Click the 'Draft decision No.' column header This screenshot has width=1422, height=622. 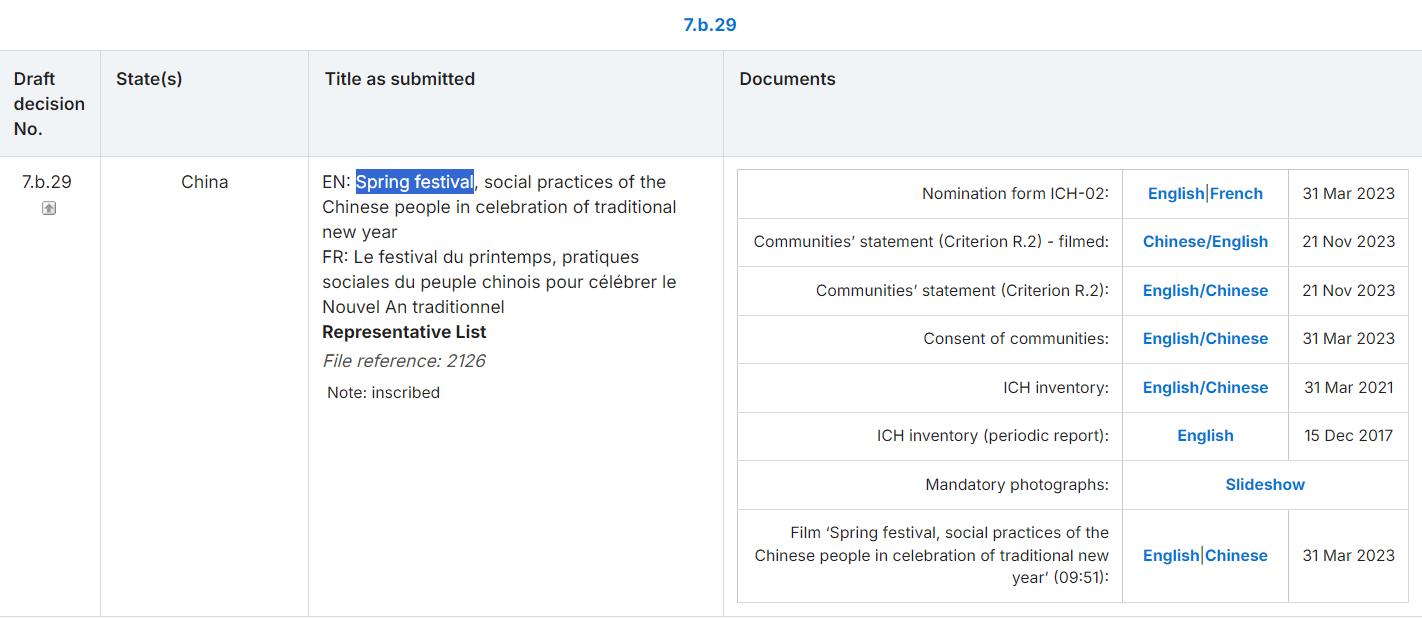coord(49,104)
